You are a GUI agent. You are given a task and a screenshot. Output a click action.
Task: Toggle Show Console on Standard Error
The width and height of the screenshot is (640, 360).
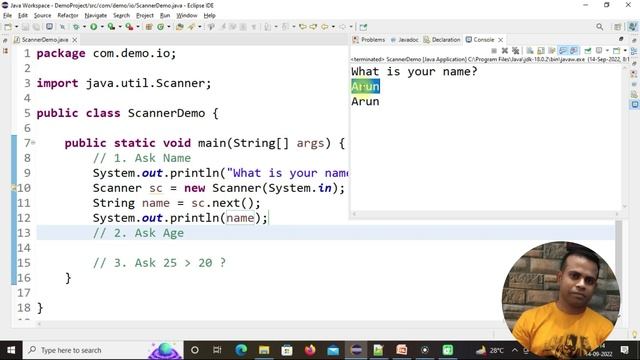click(574, 51)
